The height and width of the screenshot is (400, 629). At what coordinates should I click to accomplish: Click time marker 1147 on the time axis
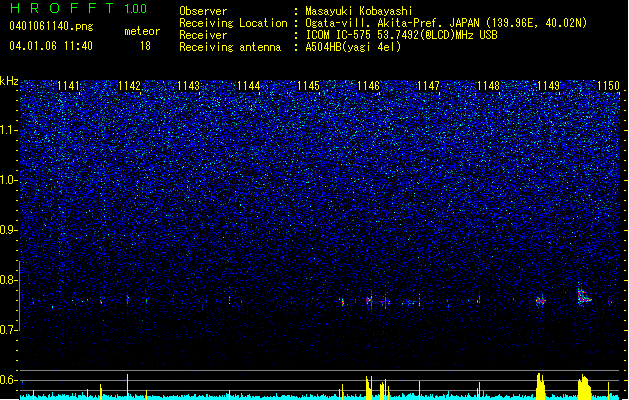pyautogui.click(x=428, y=86)
